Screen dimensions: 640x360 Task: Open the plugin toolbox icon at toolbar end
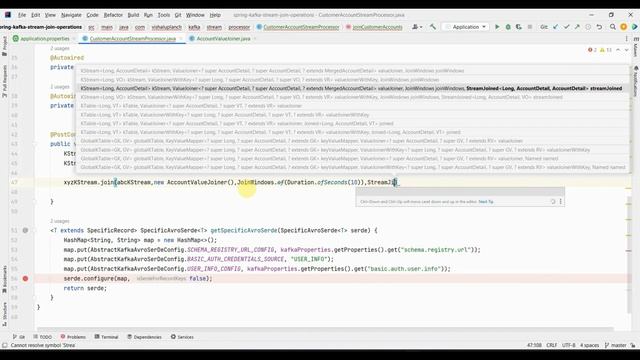[634, 27]
